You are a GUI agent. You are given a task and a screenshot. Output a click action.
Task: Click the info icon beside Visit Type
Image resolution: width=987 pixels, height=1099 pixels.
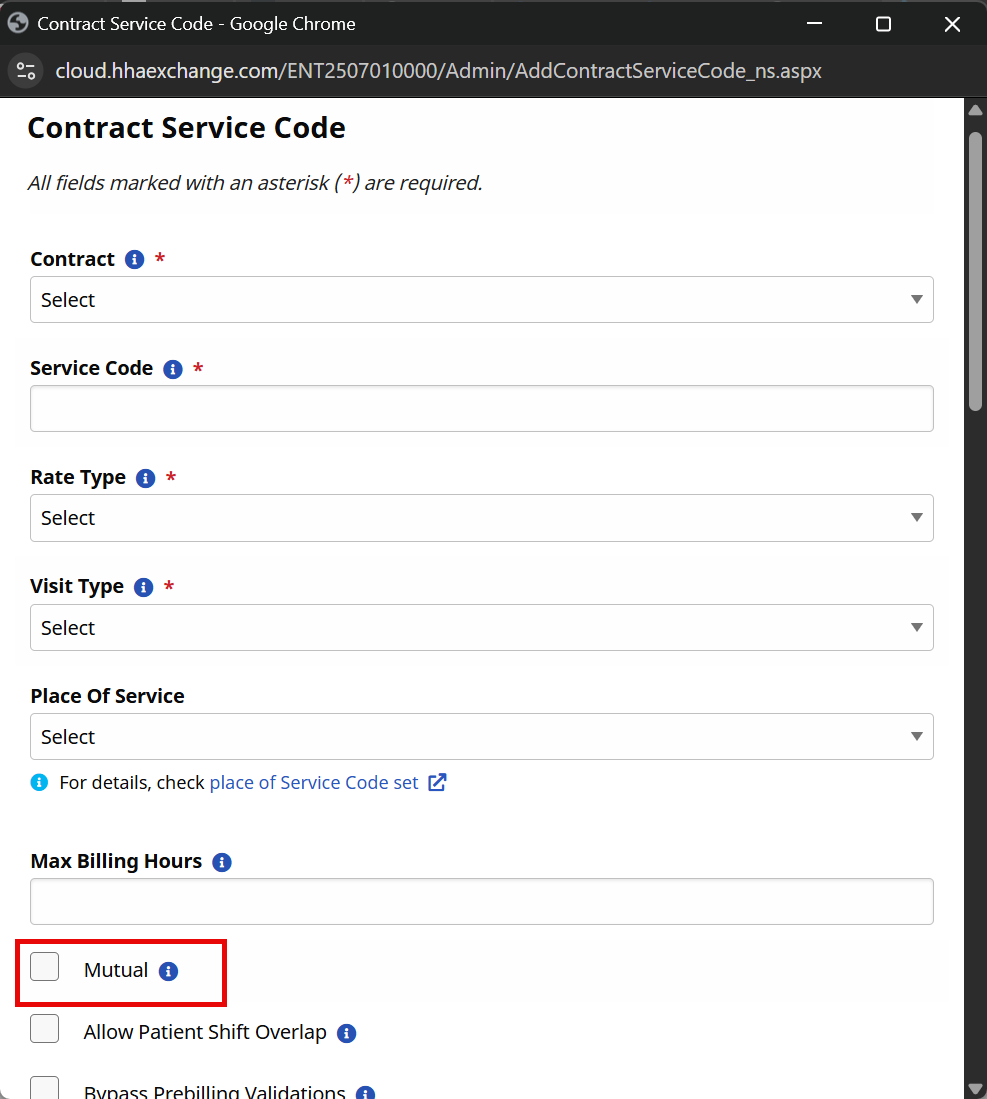[144, 587]
